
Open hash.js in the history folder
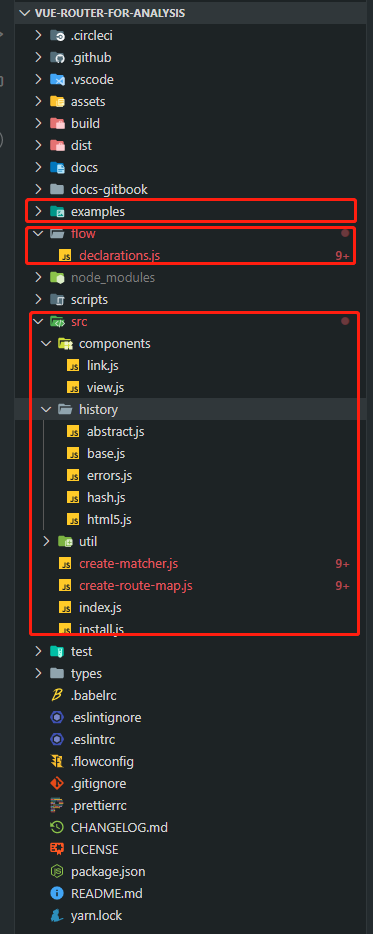click(x=106, y=497)
